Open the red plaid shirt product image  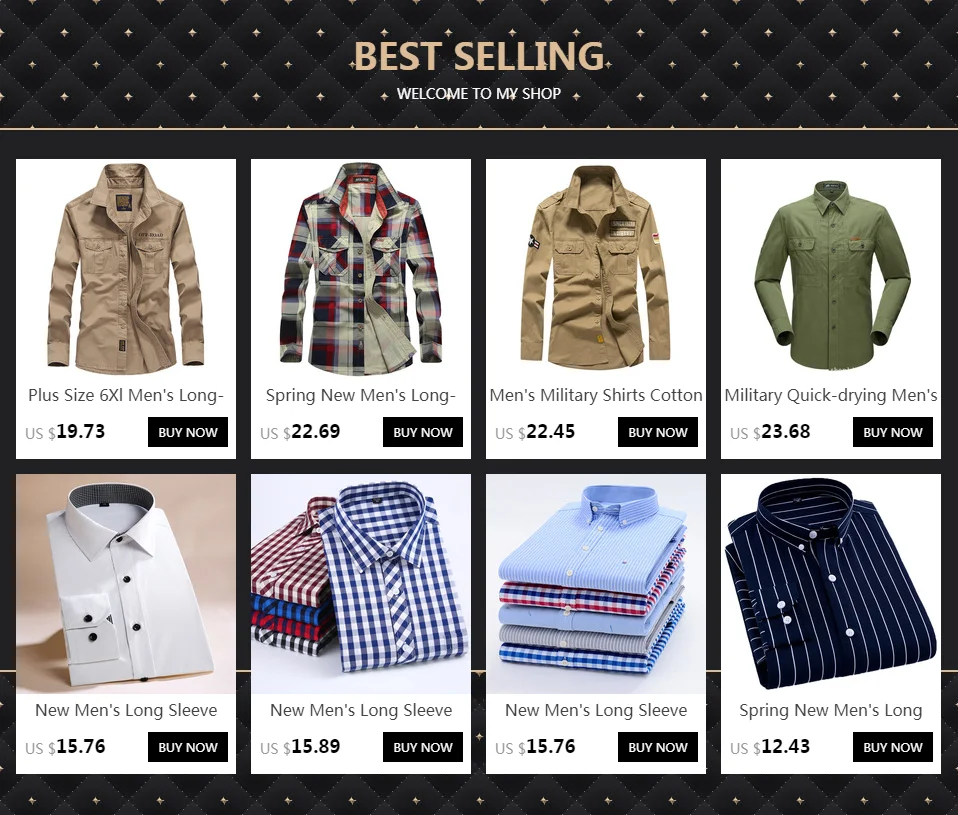tap(360, 269)
